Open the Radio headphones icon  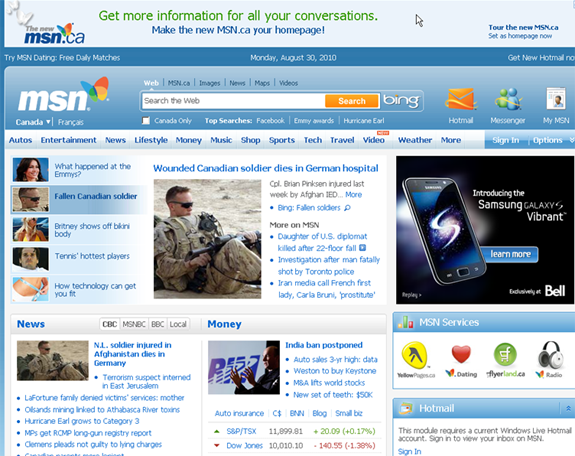(550, 360)
